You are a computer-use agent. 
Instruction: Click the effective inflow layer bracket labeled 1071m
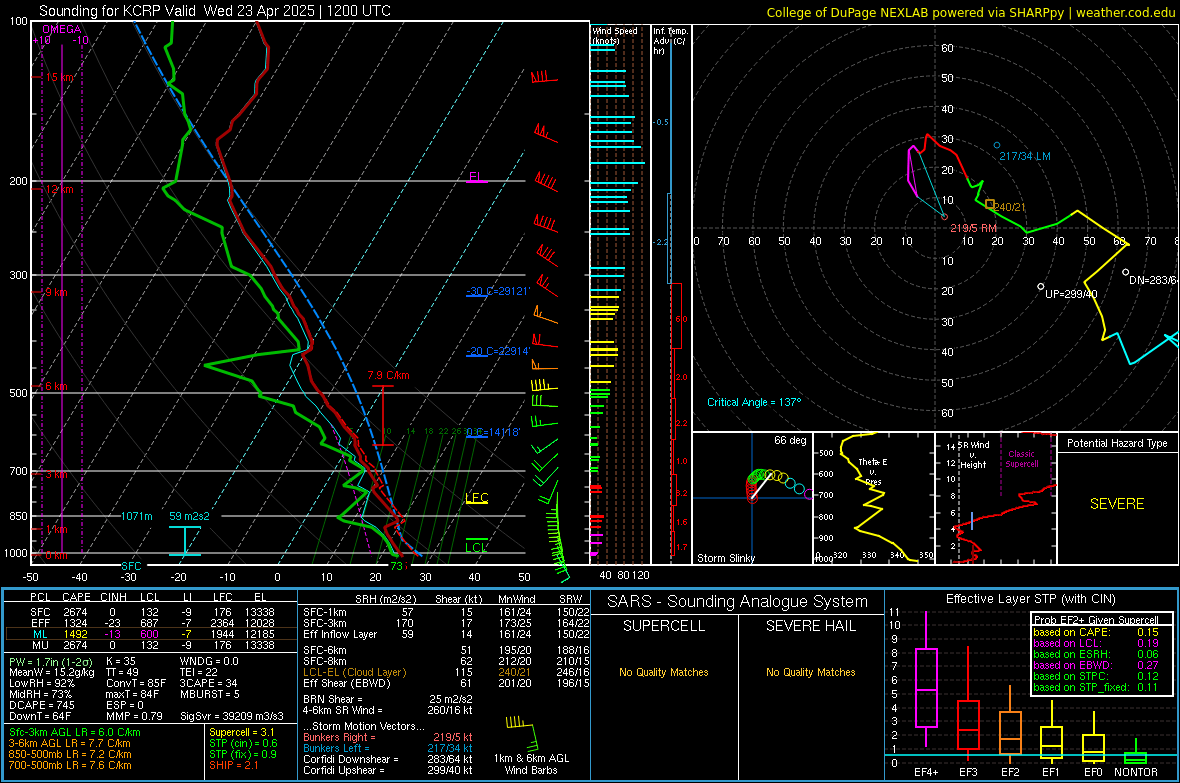pos(184,541)
